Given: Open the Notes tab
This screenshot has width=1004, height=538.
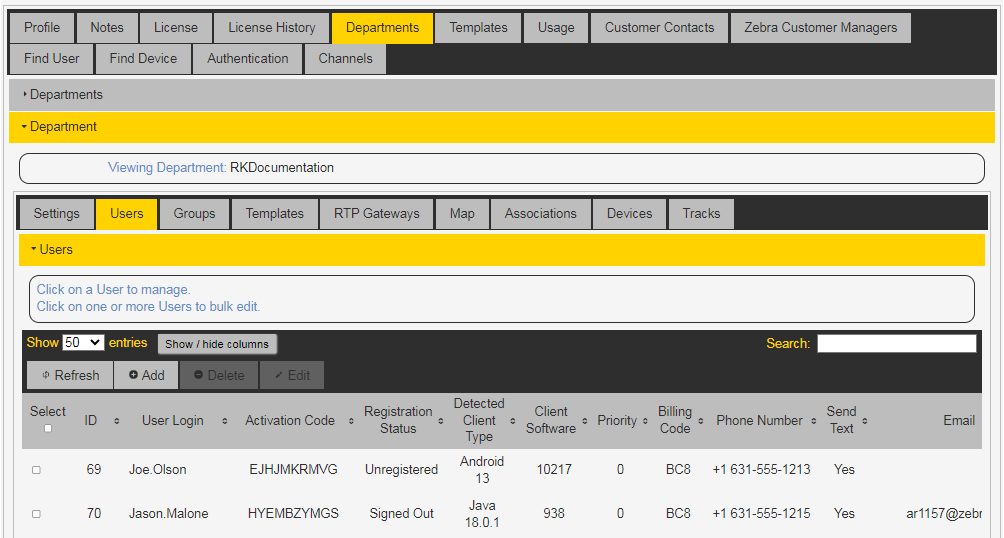Looking at the screenshot, I should pyautogui.click(x=107, y=28).
